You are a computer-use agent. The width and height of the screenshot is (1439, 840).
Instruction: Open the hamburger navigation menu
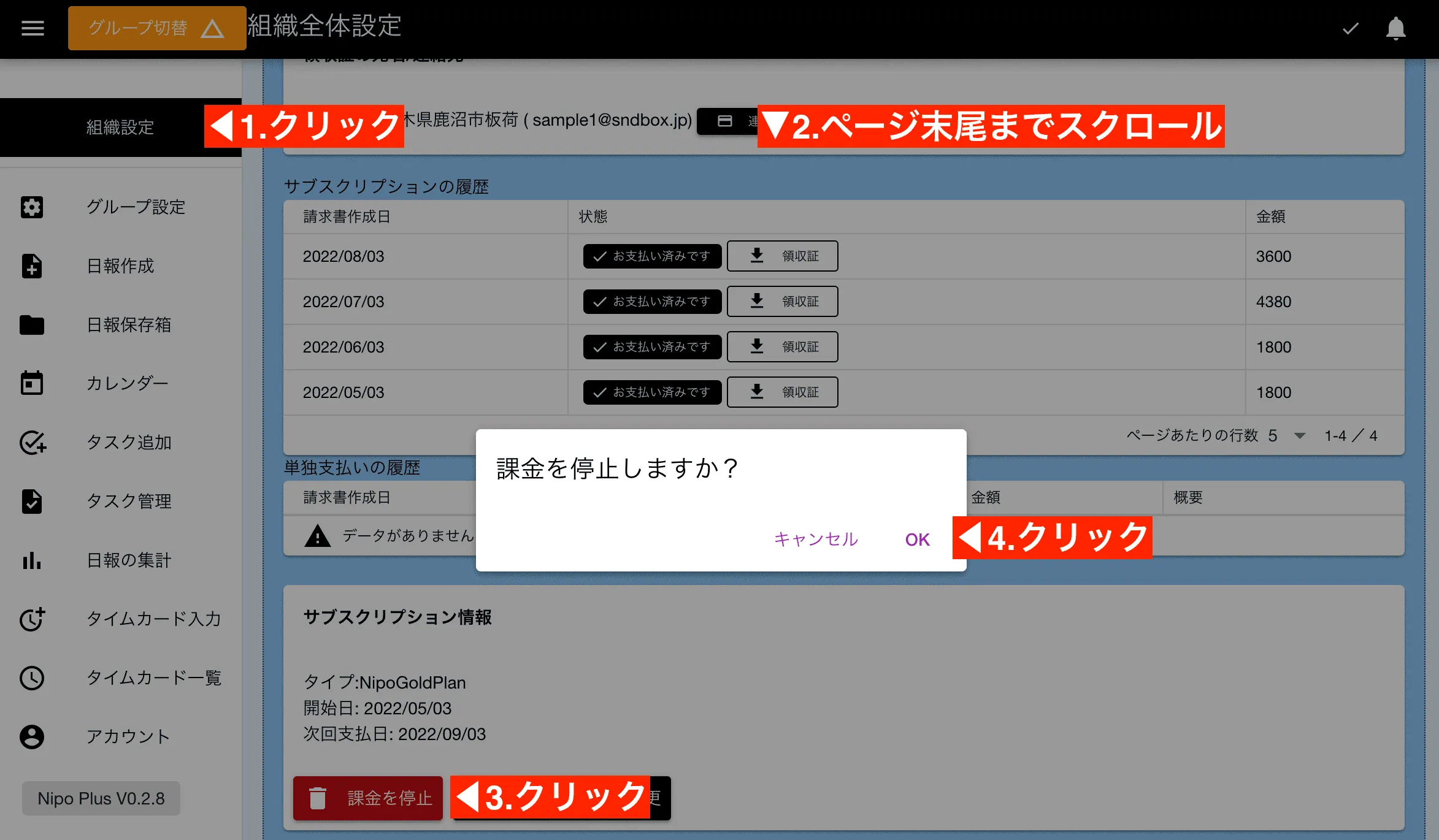[x=32, y=28]
